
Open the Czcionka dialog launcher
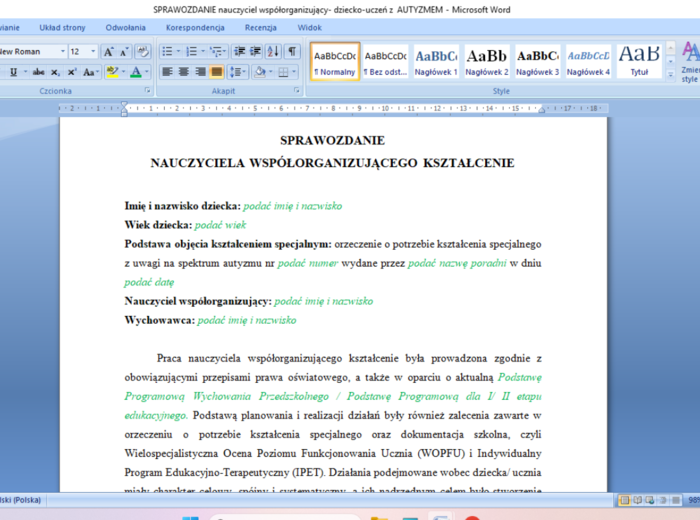click(x=147, y=91)
